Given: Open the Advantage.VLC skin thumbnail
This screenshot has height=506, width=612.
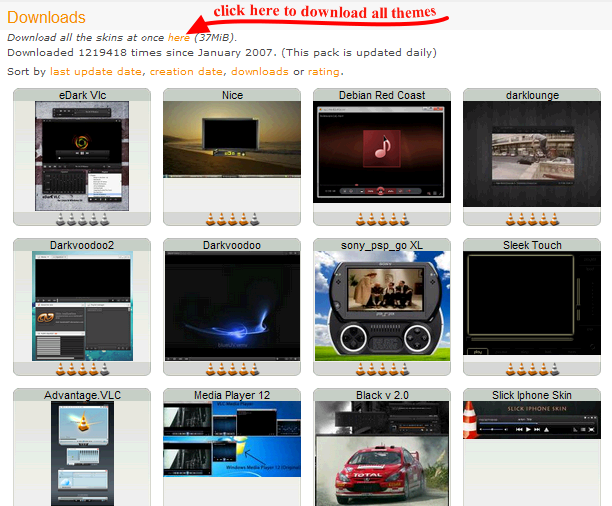Looking at the screenshot, I should [82, 454].
